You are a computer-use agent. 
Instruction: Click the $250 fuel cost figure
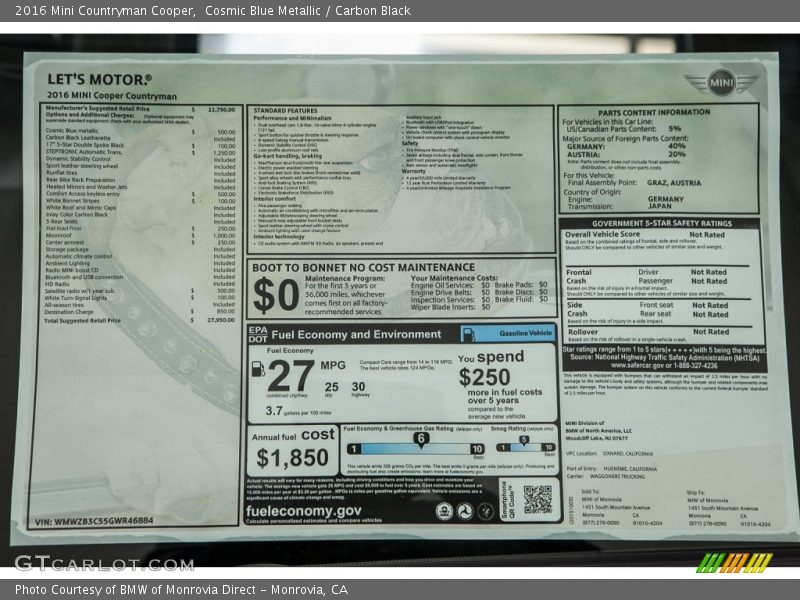click(484, 378)
